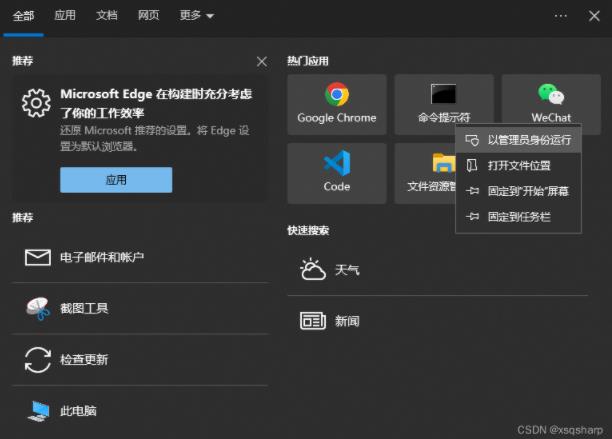Viewport: 612px width, 439px height.
Task: Click the mail envelope icon for 电子邮件和帐户
Action: 38,258
